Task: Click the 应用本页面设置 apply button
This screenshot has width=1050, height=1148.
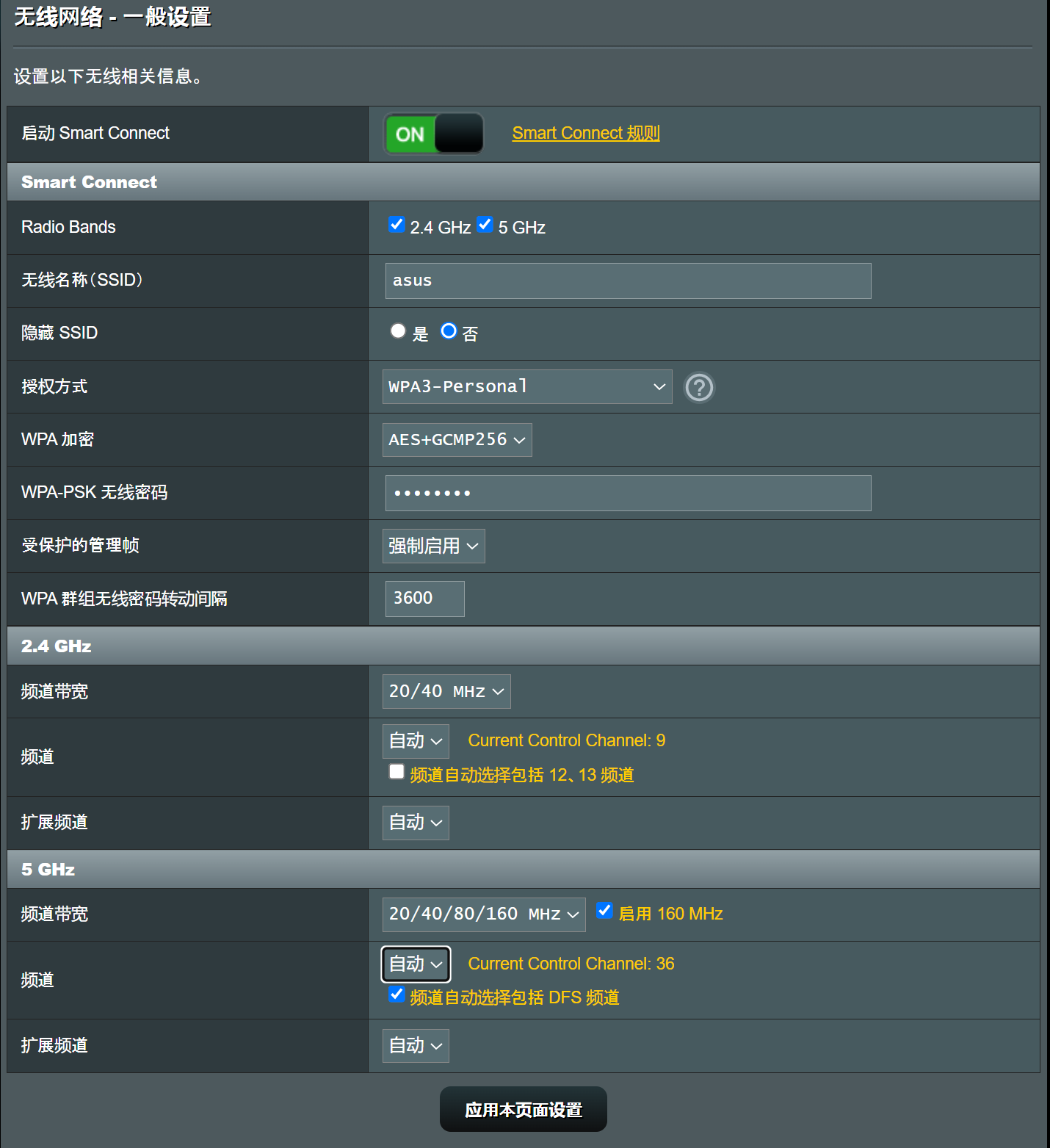Action: 523,1109
